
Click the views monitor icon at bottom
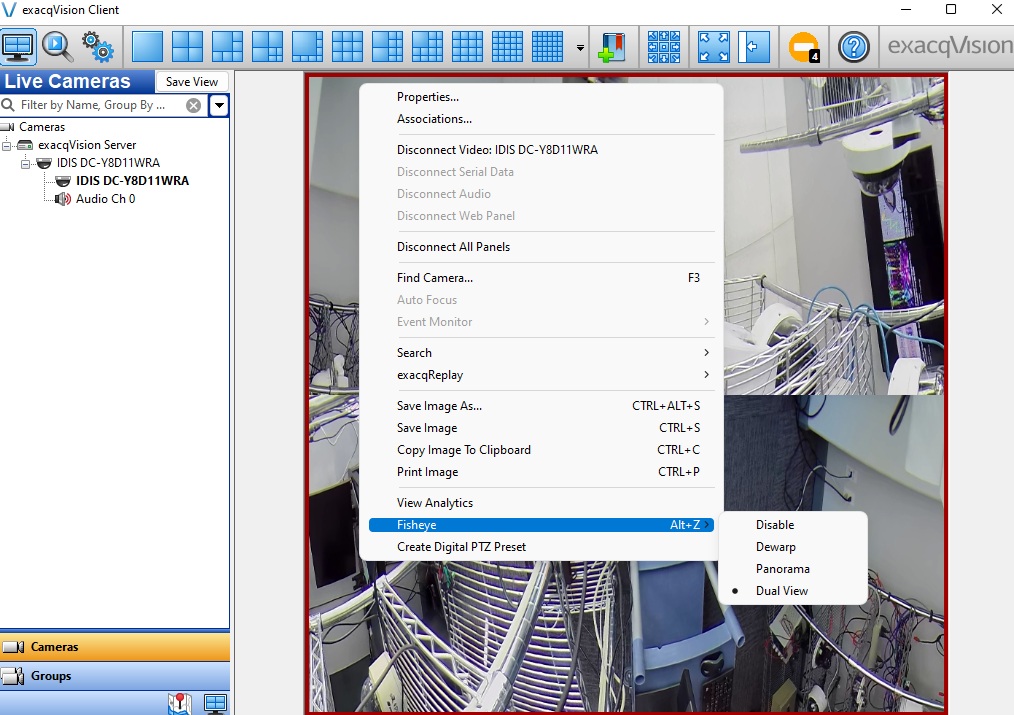coord(215,703)
